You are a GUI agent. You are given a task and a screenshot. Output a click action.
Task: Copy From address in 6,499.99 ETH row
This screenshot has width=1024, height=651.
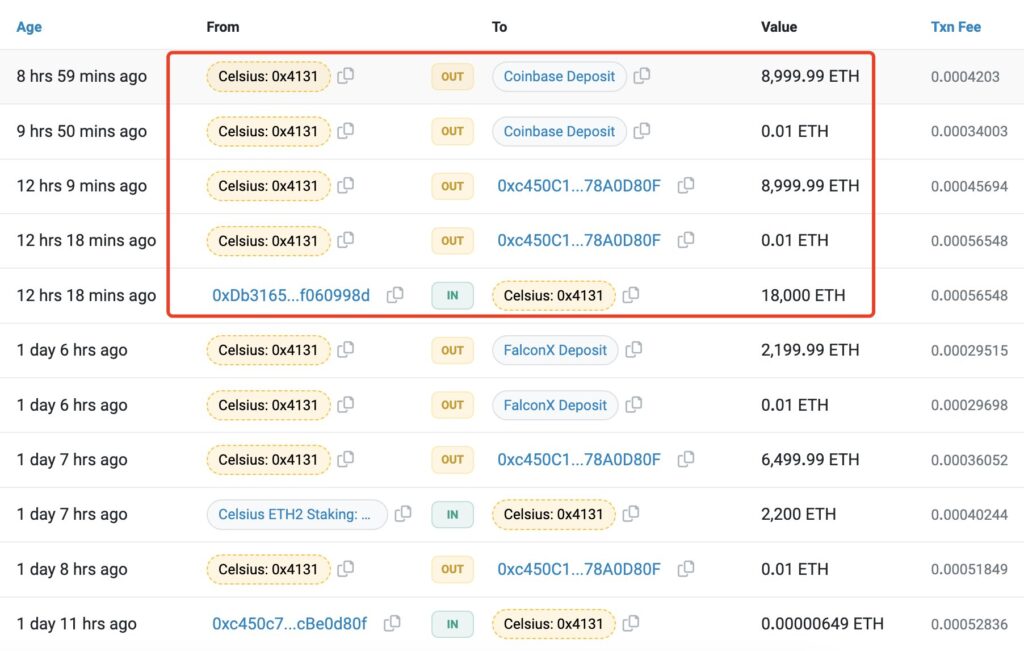click(345, 460)
